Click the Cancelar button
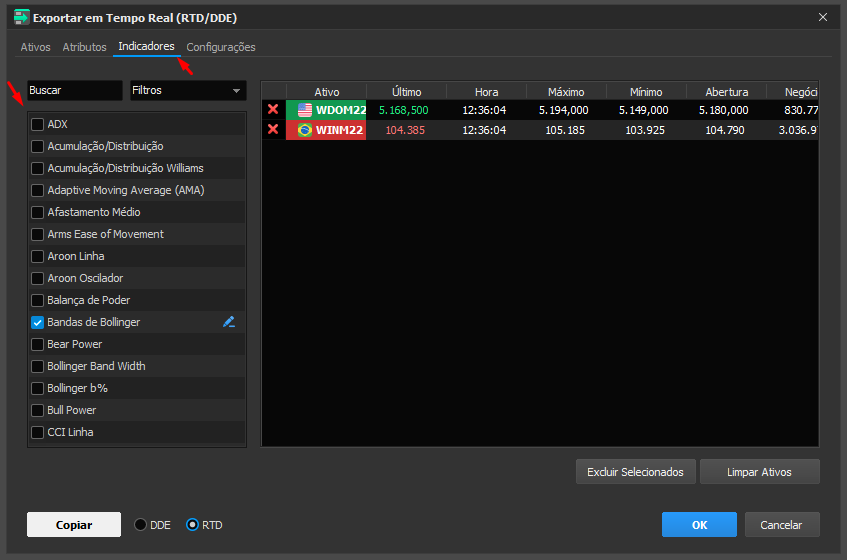The image size is (847, 560). [782, 525]
